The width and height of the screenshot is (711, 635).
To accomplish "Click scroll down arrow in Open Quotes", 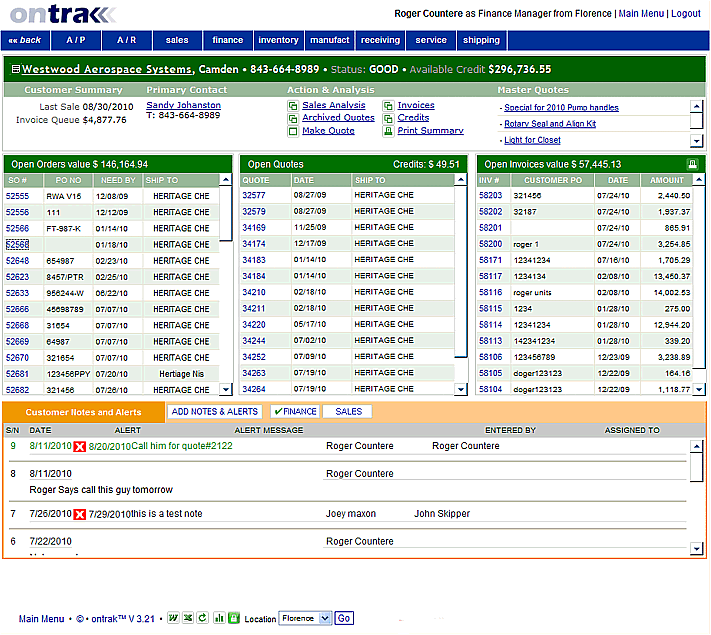I will point(461,389).
